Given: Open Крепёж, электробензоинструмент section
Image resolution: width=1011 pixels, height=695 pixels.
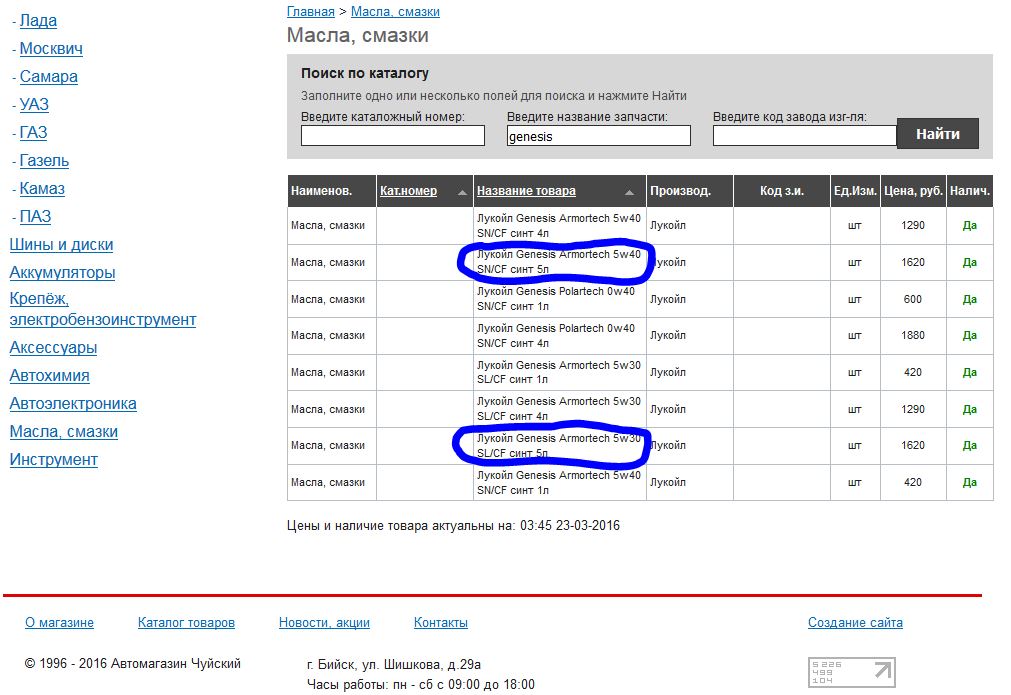Looking at the screenshot, I should point(103,309).
